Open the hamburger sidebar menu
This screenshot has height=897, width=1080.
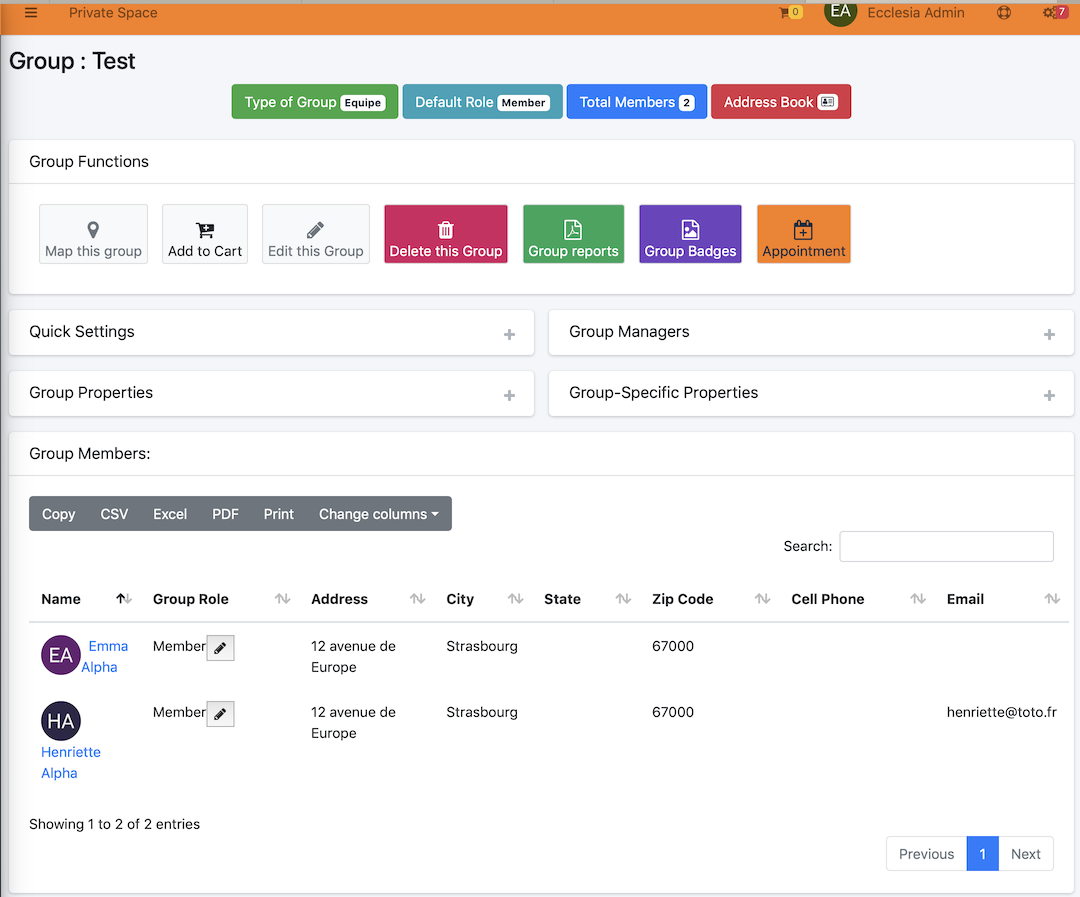(x=31, y=12)
